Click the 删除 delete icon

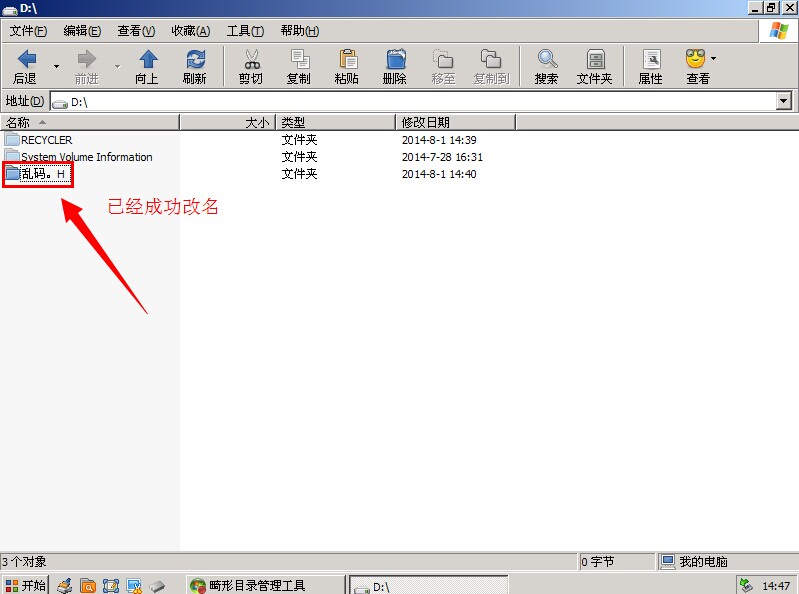tap(396, 59)
